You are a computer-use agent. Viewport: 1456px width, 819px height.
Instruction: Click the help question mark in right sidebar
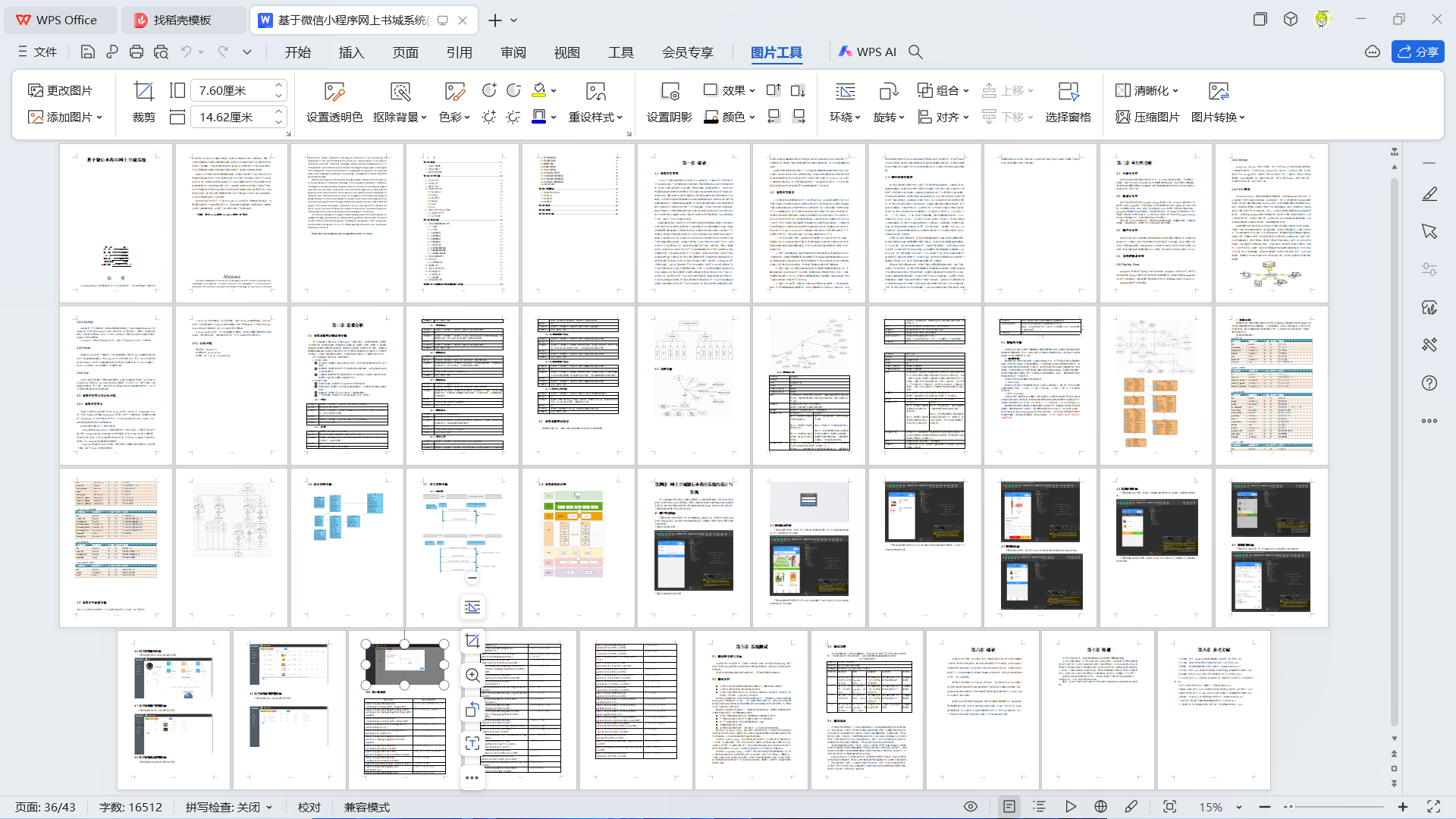1429,383
